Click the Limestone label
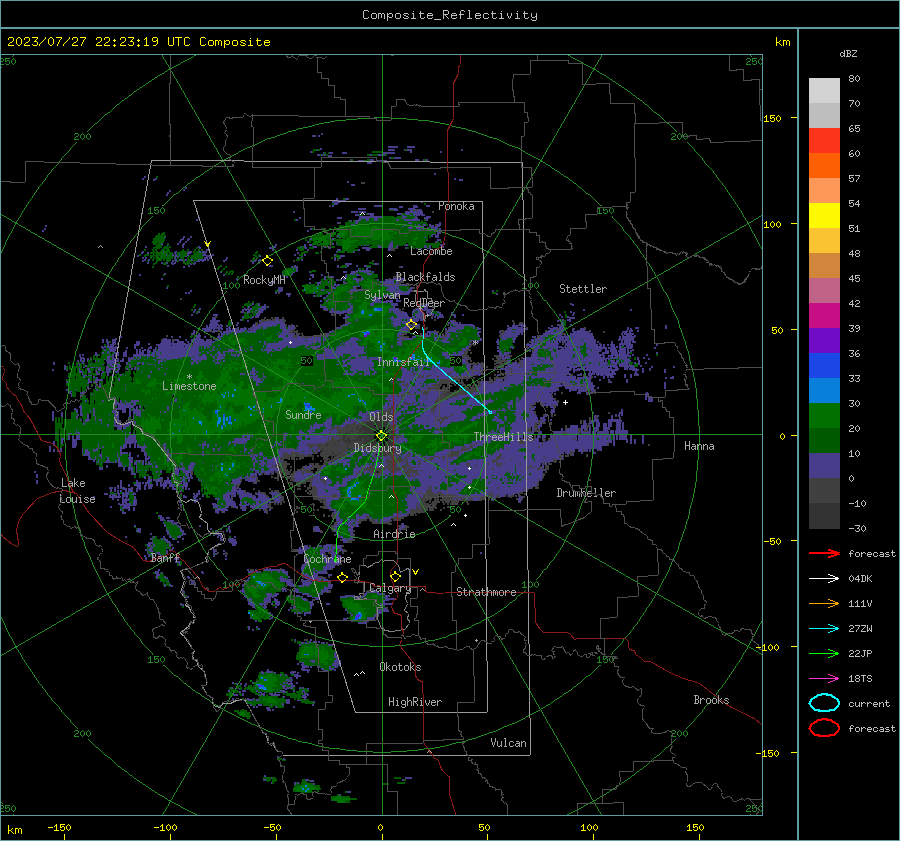 tap(189, 386)
